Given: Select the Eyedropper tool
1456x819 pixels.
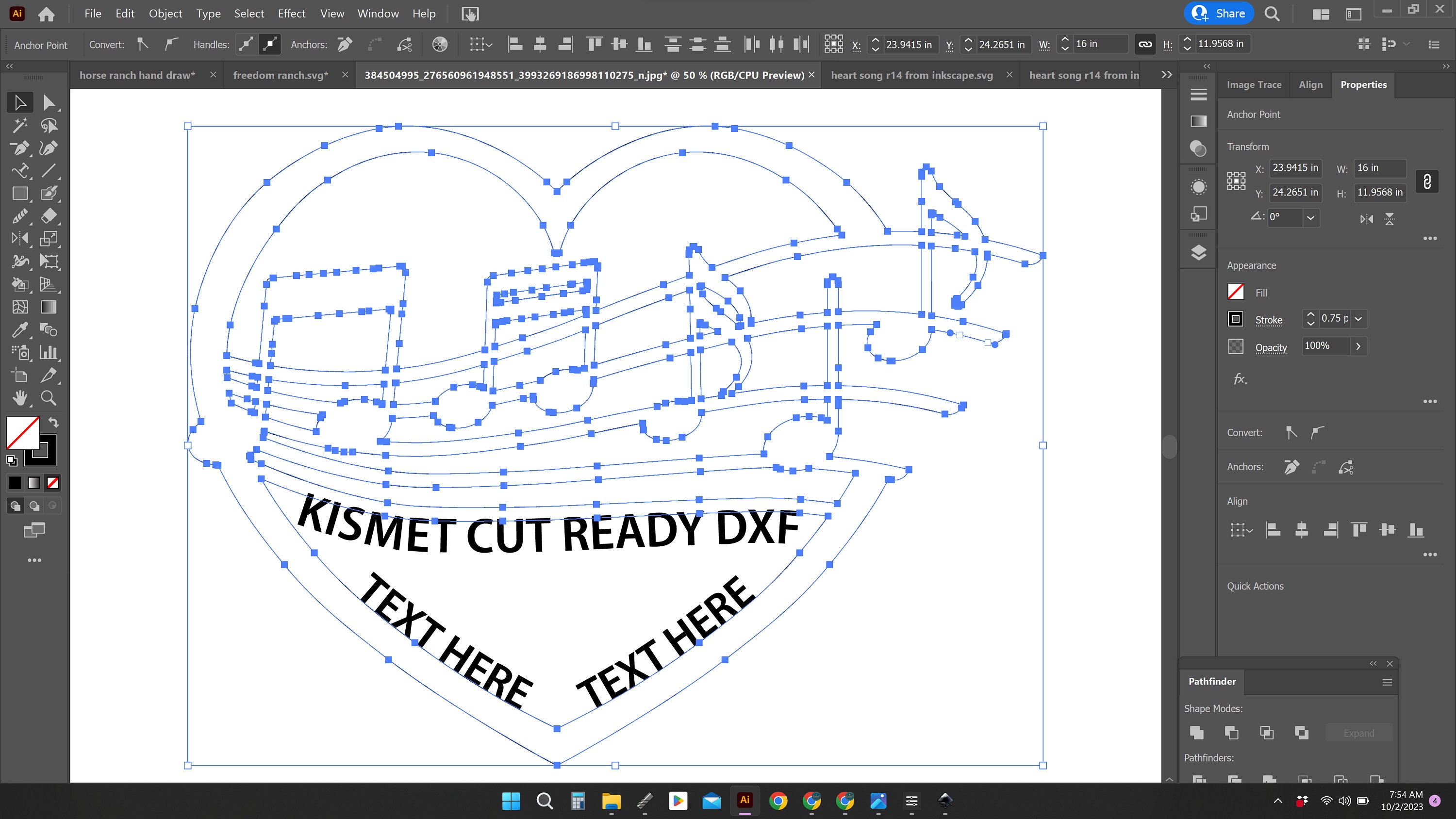Looking at the screenshot, I should pyautogui.click(x=20, y=330).
